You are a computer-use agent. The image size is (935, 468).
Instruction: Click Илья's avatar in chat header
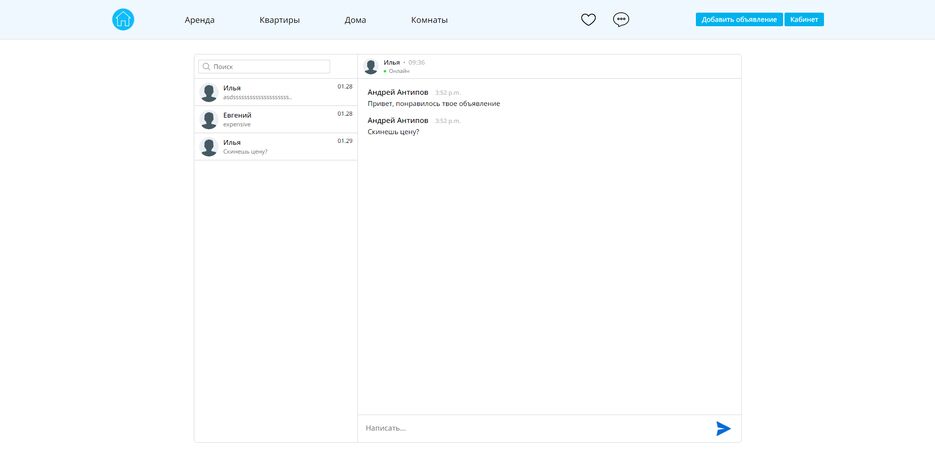371,66
